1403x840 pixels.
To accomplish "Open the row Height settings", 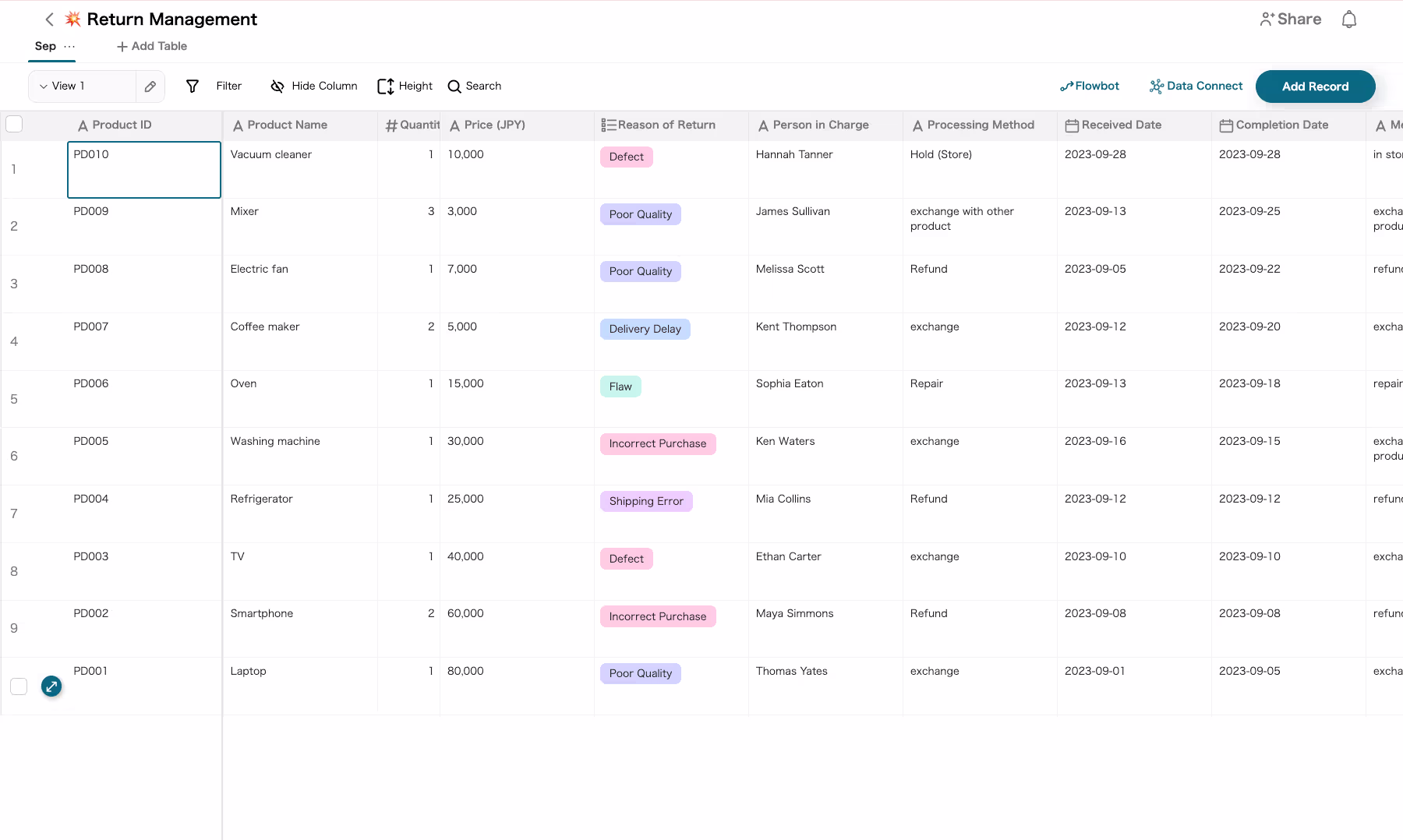I will coord(404,86).
